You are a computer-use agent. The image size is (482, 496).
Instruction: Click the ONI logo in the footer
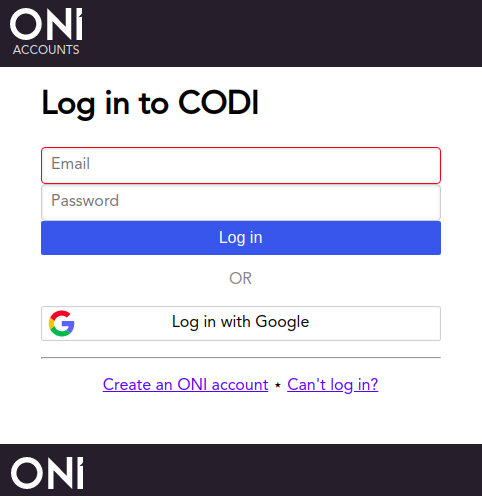coord(47,473)
